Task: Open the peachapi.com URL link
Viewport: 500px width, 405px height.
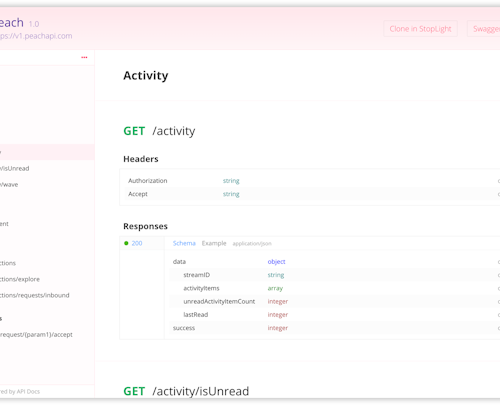Action: coord(36,36)
